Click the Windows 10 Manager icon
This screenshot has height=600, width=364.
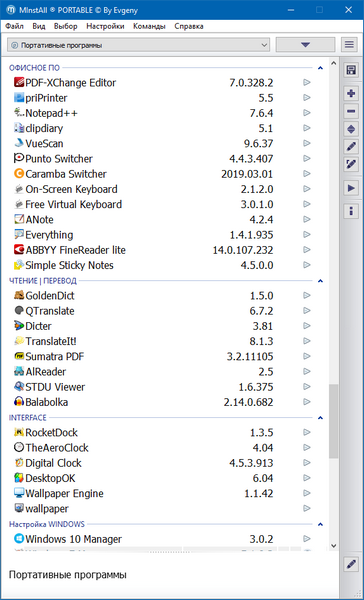(19, 539)
